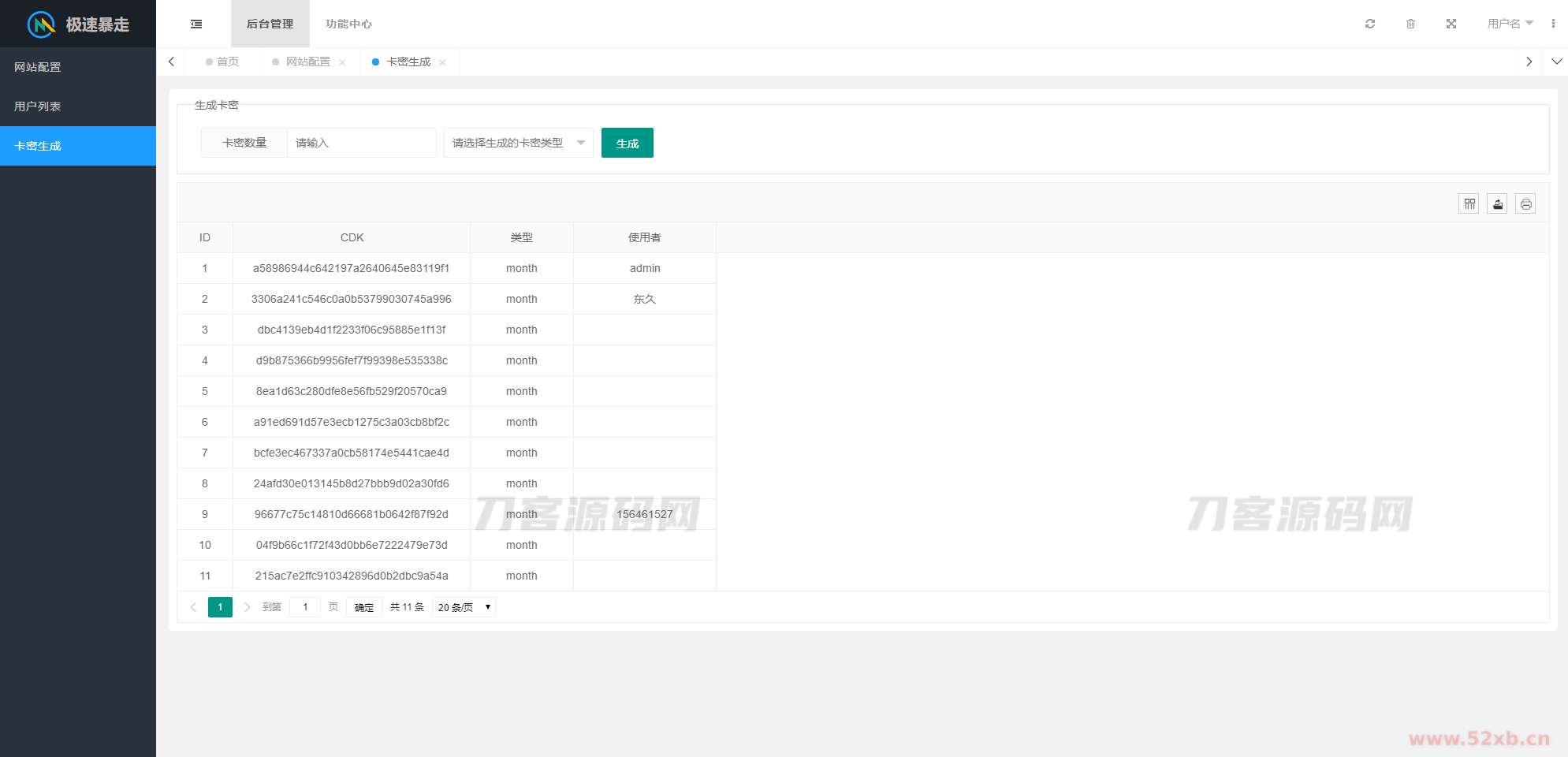Open the 20 条/页 page size selector
Image resolution: width=1568 pixels, height=757 pixels.
click(x=464, y=607)
